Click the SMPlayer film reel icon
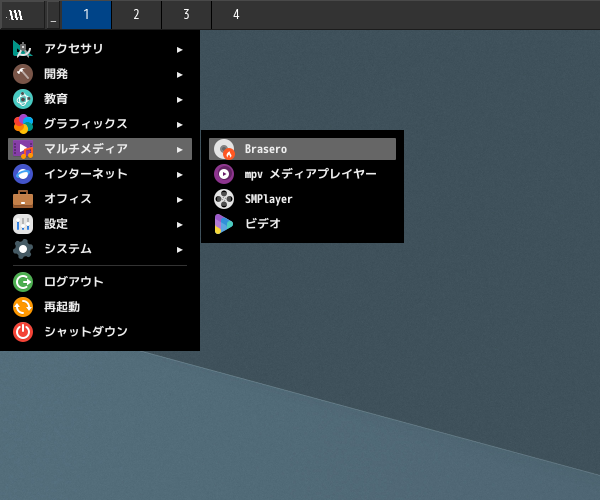The height and width of the screenshot is (500, 600). pyautogui.click(x=224, y=199)
